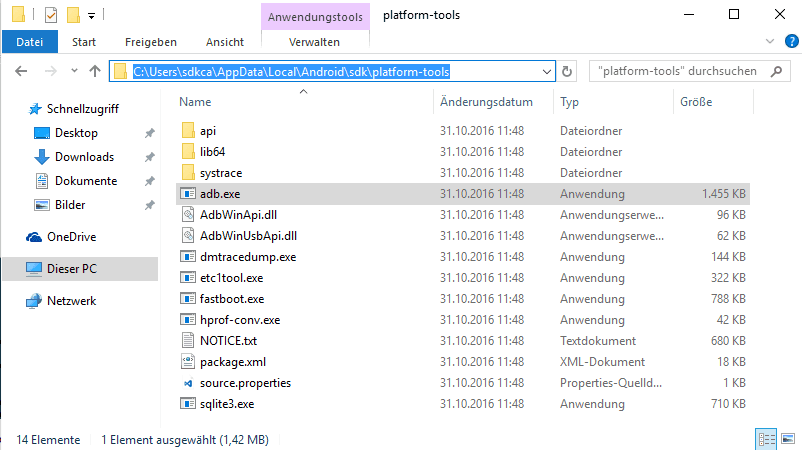This screenshot has width=803, height=450.
Task: Select the Anwendungstools contextual tab
Action: pos(315,17)
